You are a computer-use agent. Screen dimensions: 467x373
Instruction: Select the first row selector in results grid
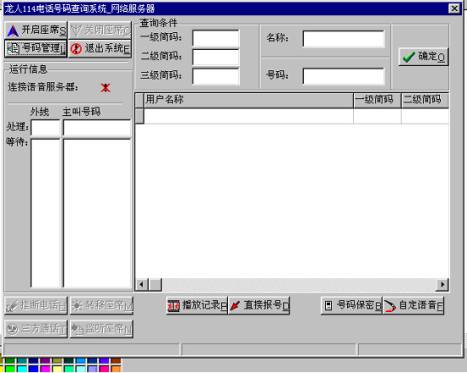point(139,116)
